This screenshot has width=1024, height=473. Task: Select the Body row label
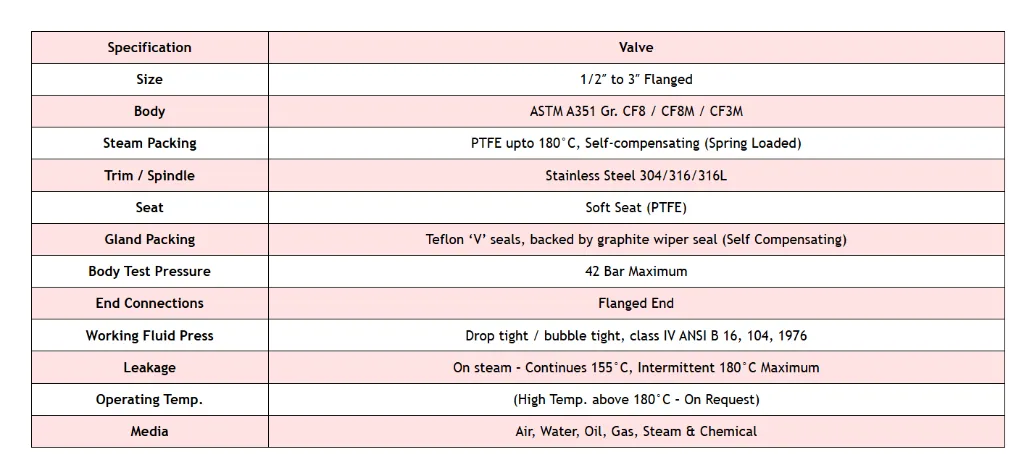pos(149,112)
